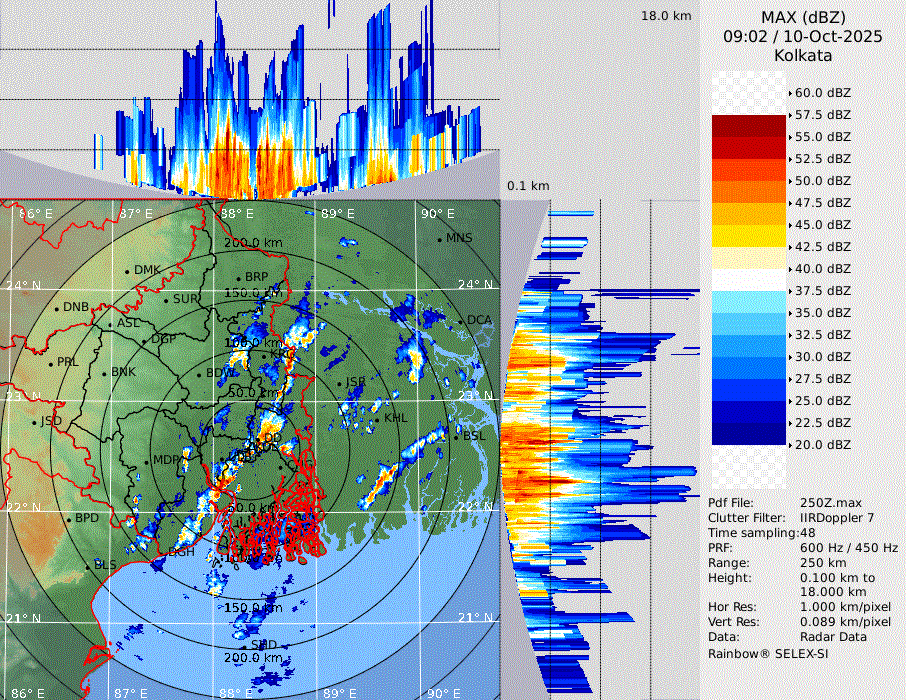This screenshot has width=906, height=700.
Task: Click the 09:02 / 10-Oct-2025 timestamp
Action: 803,36
